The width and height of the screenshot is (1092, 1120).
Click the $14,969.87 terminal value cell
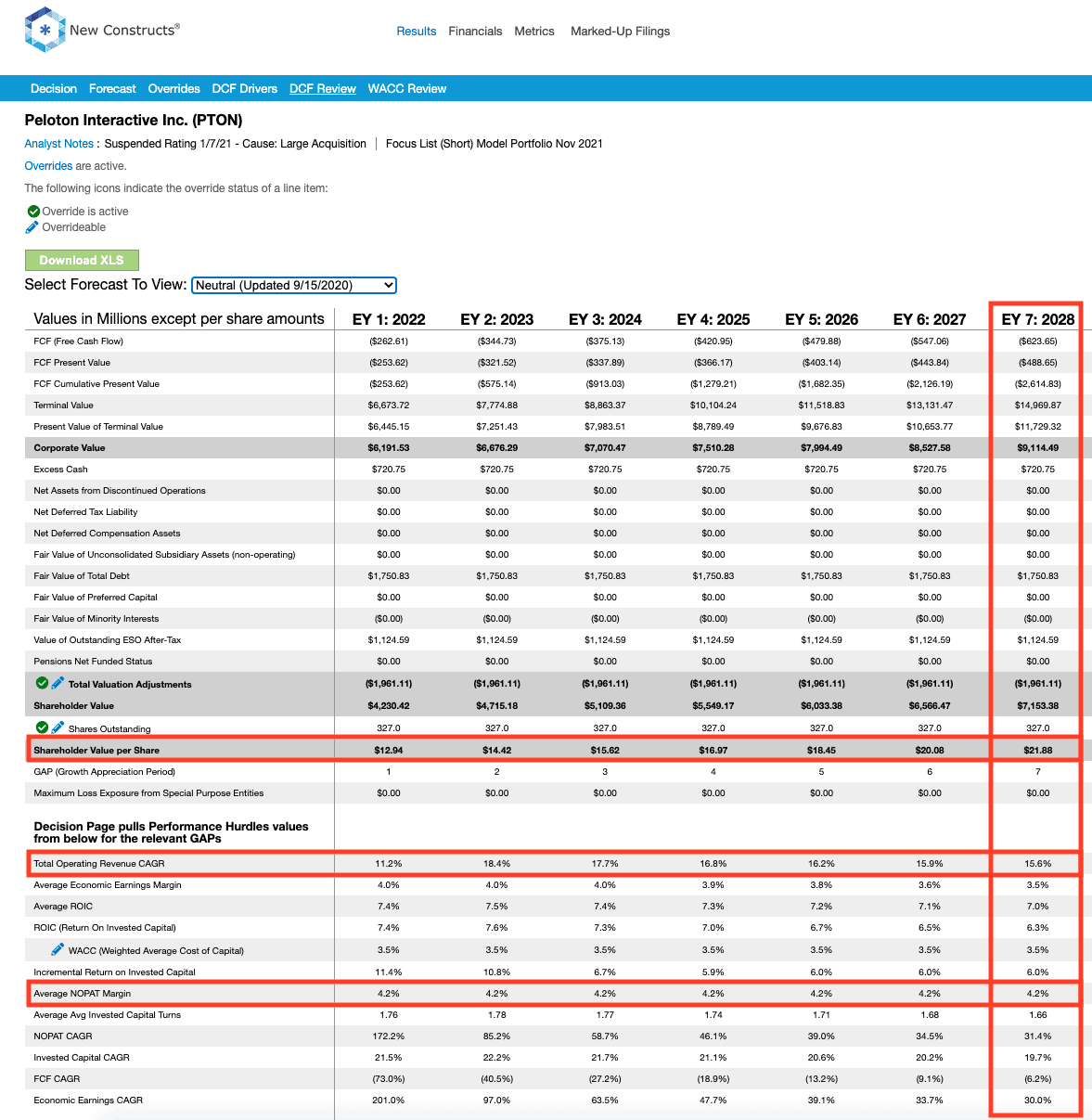(1038, 406)
